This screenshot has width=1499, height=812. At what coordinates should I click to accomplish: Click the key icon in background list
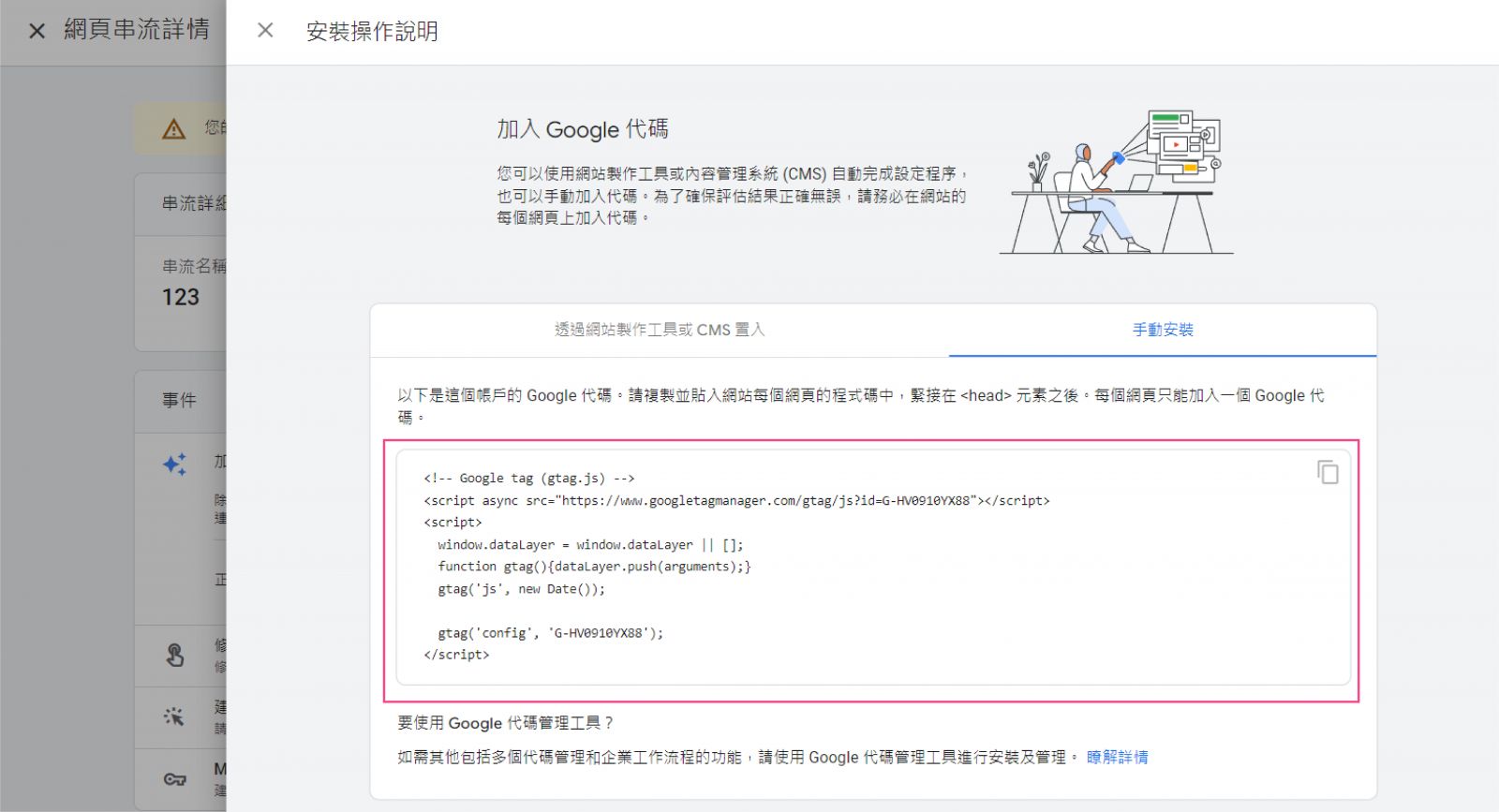pos(175,779)
